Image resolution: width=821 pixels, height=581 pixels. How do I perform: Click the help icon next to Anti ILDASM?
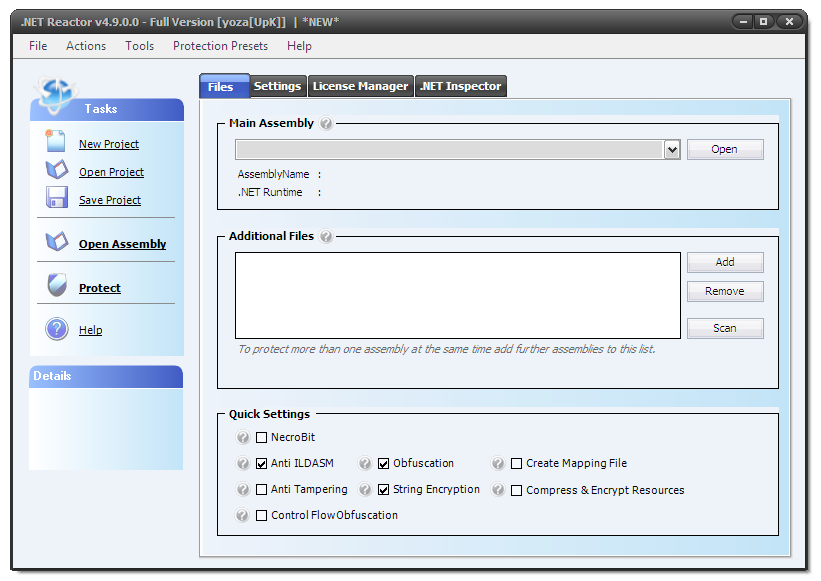[242, 463]
